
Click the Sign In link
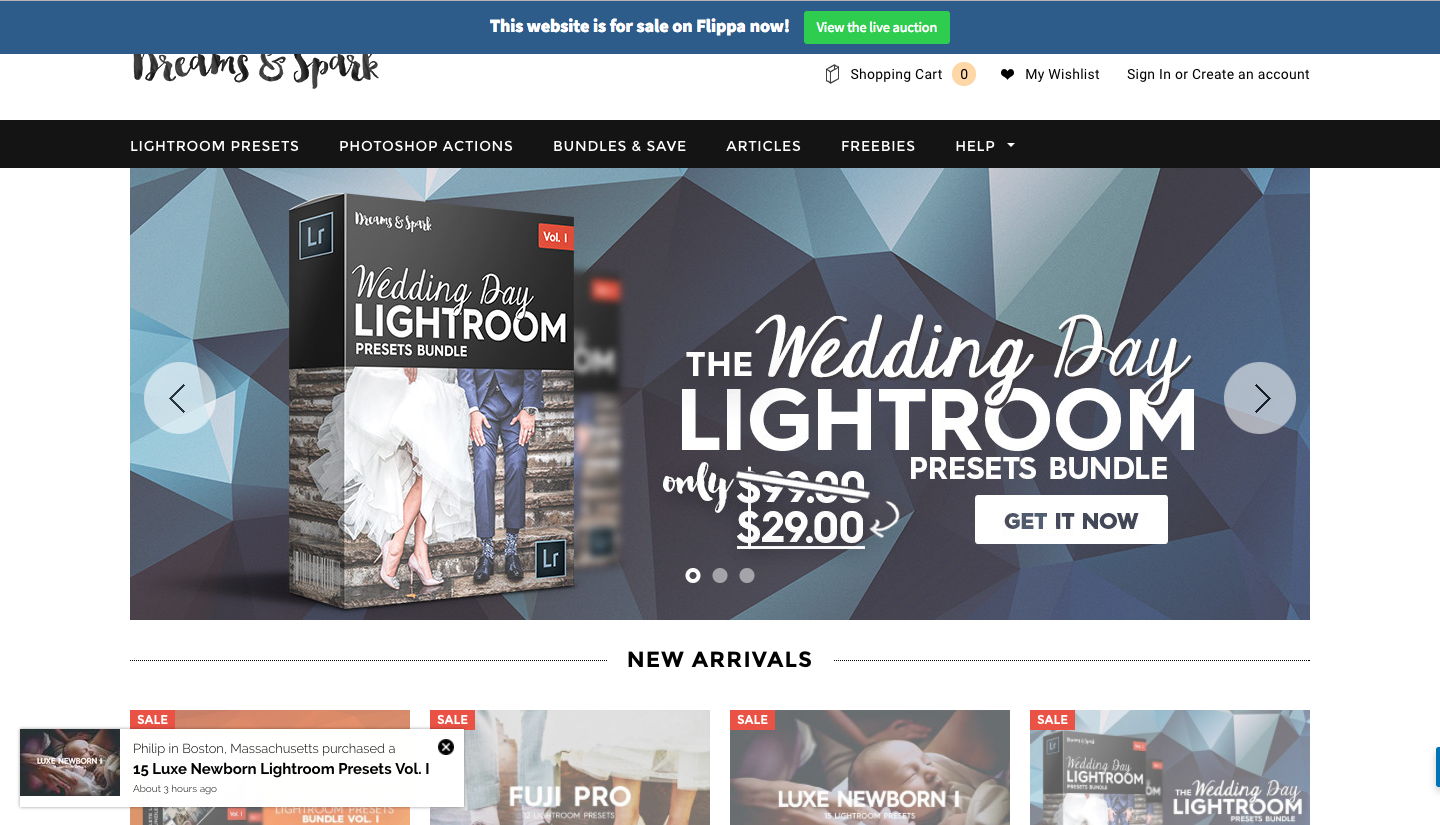tap(1149, 74)
